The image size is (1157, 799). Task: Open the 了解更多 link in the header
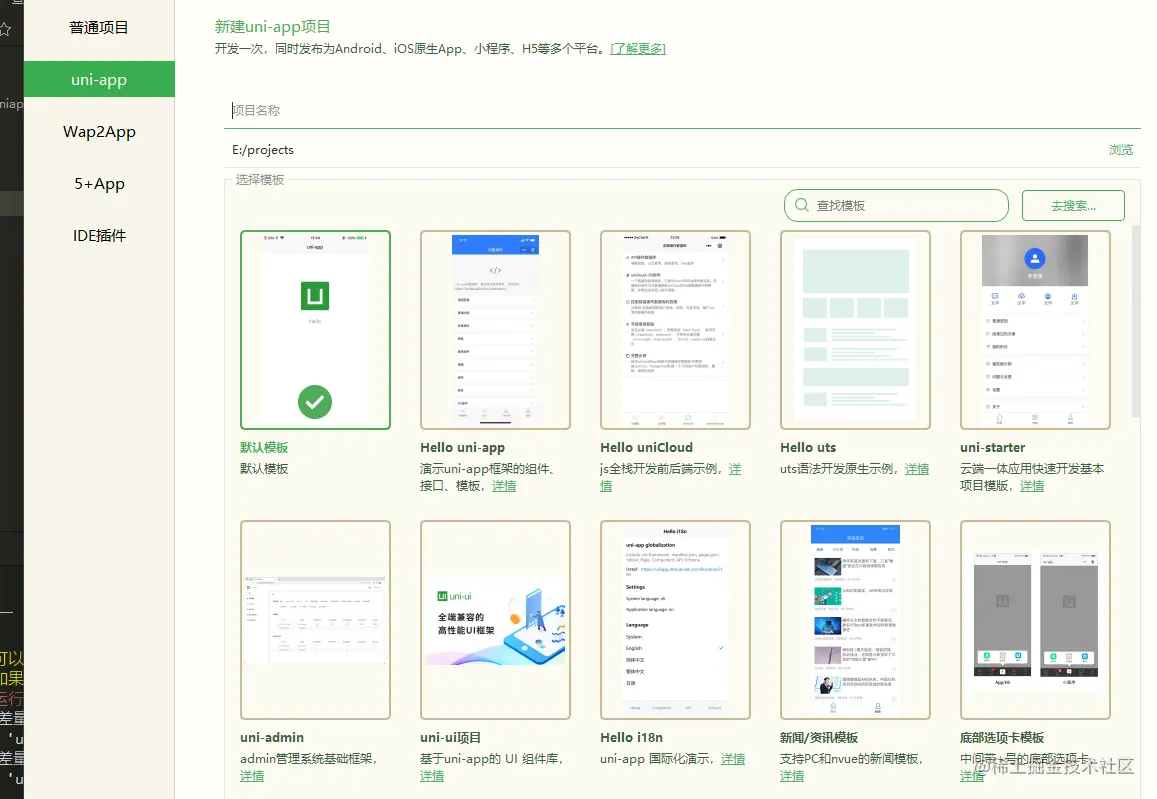point(638,49)
